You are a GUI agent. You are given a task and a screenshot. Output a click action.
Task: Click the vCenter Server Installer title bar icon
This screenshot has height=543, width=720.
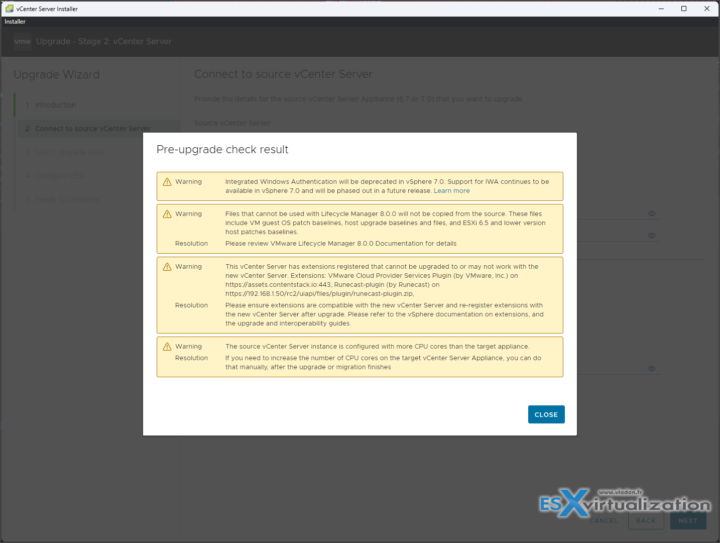click(8, 8)
